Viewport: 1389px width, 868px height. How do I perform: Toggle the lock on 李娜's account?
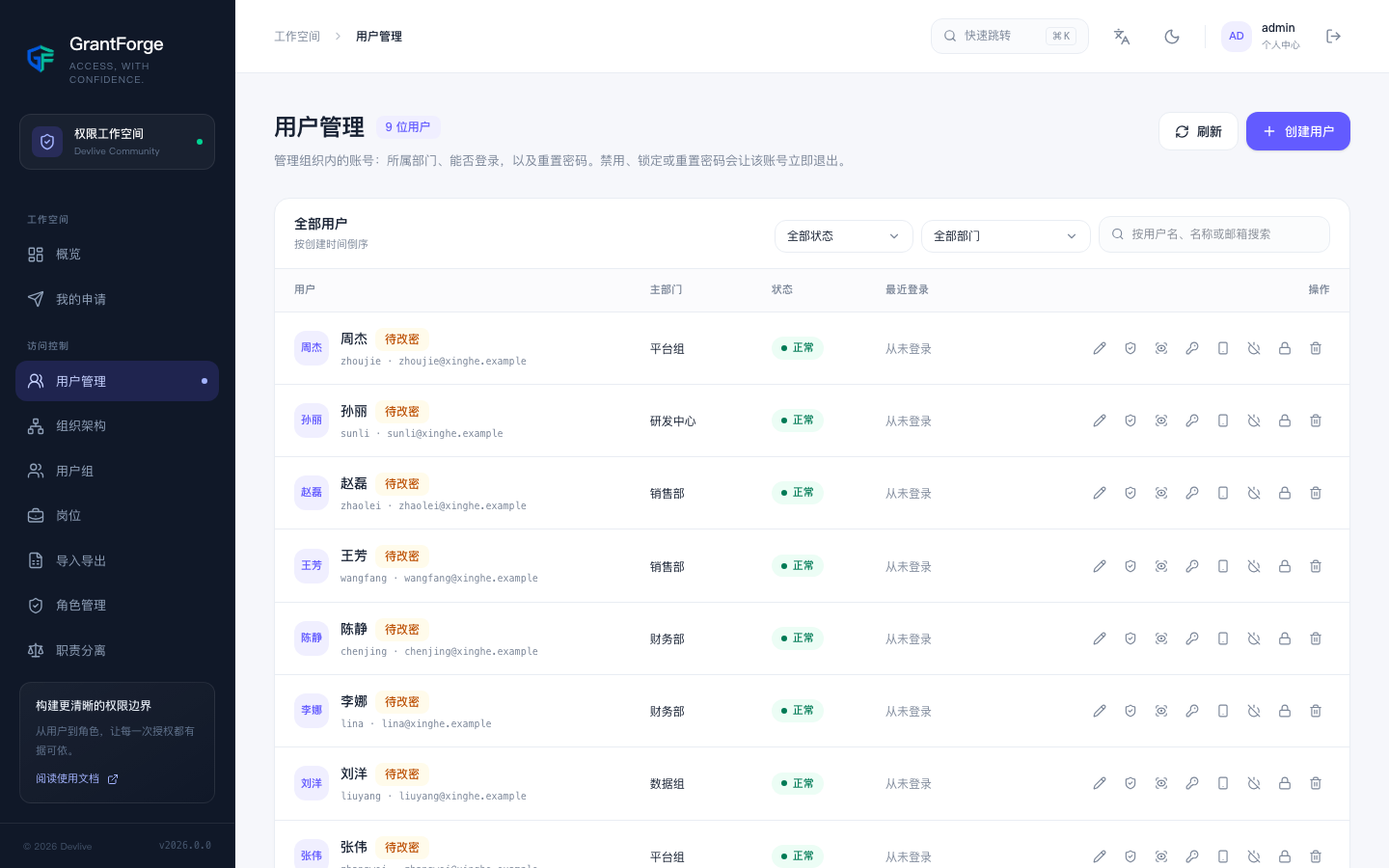(1285, 711)
